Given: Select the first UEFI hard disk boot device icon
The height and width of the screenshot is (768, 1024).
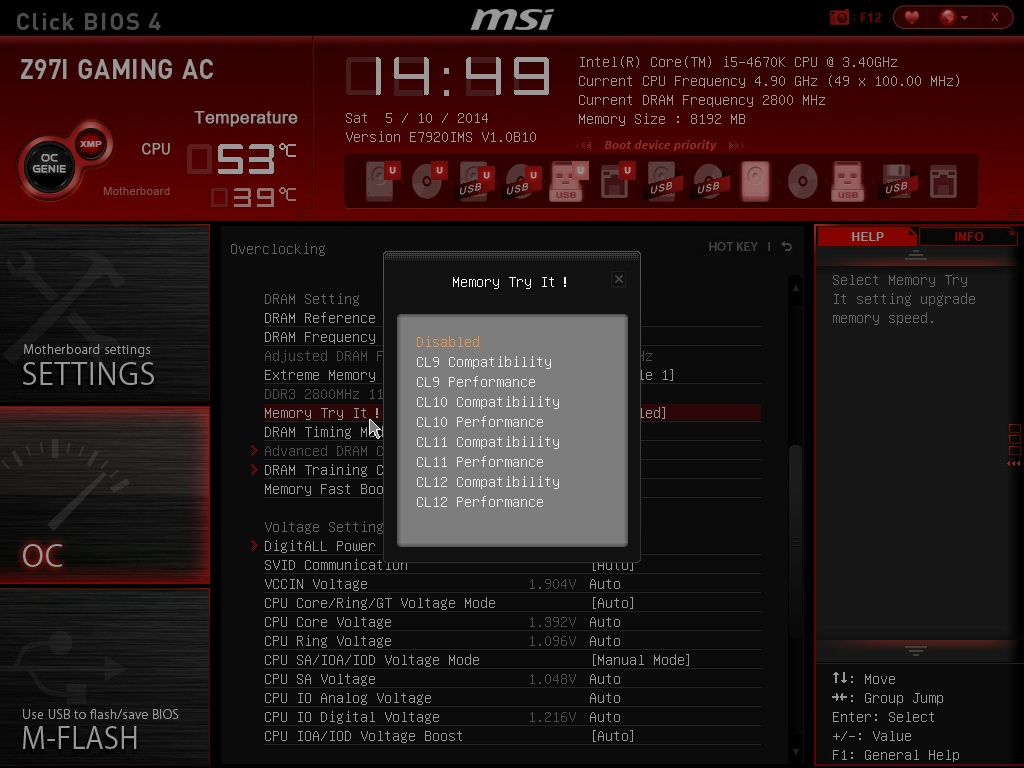Looking at the screenshot, I should 381,181.
